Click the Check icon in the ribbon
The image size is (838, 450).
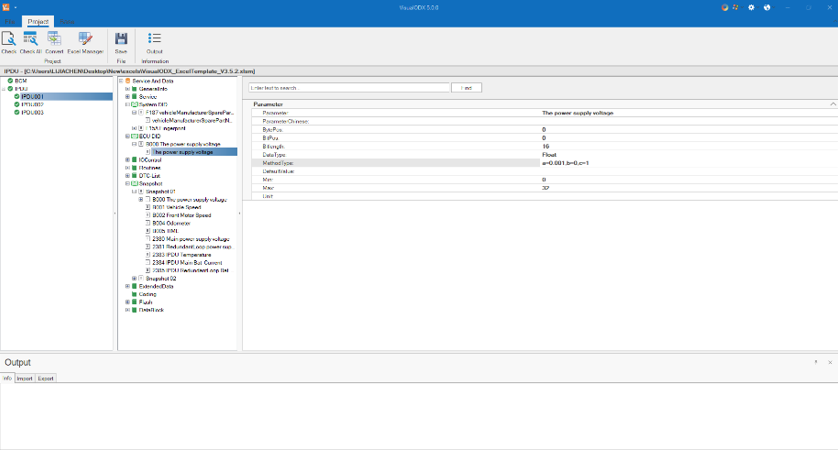(8, 40)
